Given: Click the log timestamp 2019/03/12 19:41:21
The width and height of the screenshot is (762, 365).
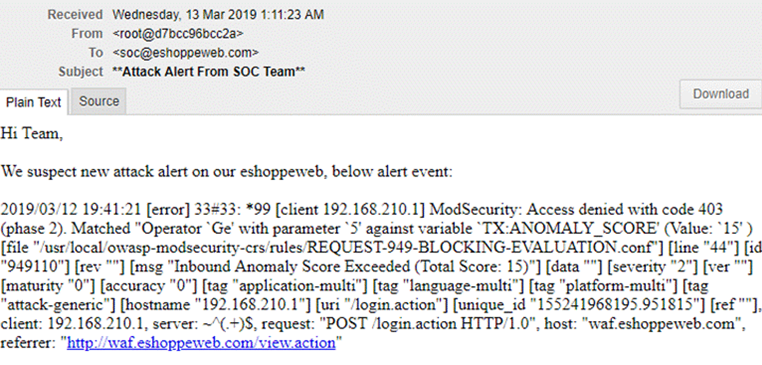Looking at the screenshot, I should (x=71, y=210).
